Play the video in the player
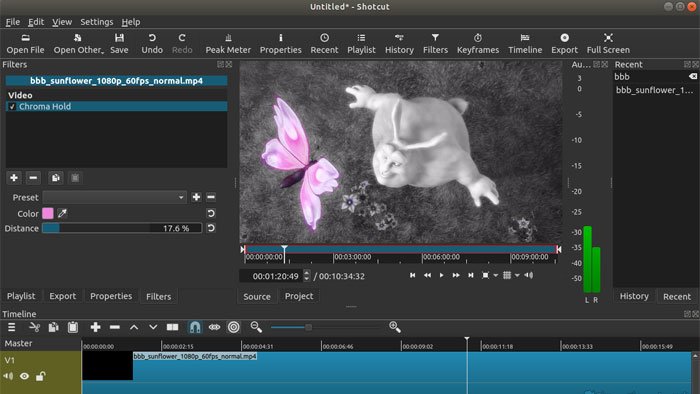Image resolution: width=700 pixels, height=394 pixels. click(x=442, y=275)
